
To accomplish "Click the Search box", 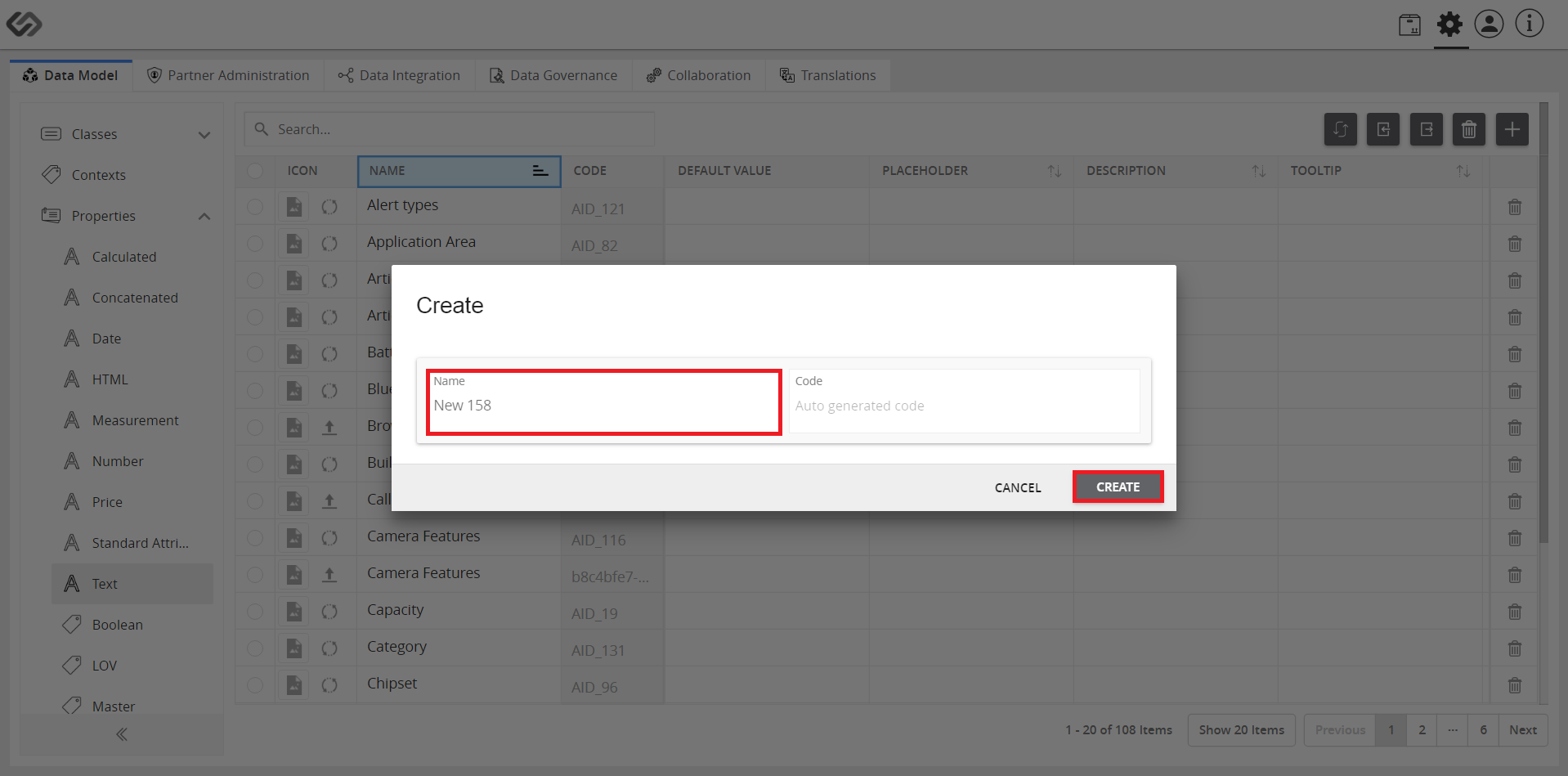I will [450, 129].
